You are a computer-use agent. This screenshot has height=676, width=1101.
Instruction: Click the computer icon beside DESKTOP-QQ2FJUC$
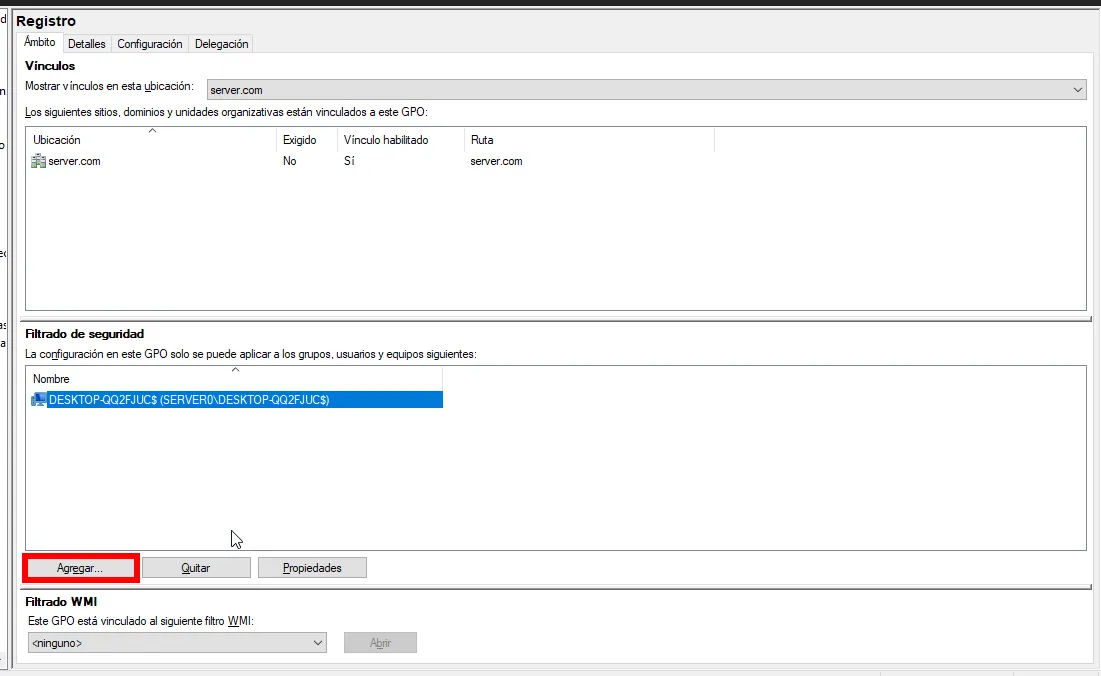39,400
